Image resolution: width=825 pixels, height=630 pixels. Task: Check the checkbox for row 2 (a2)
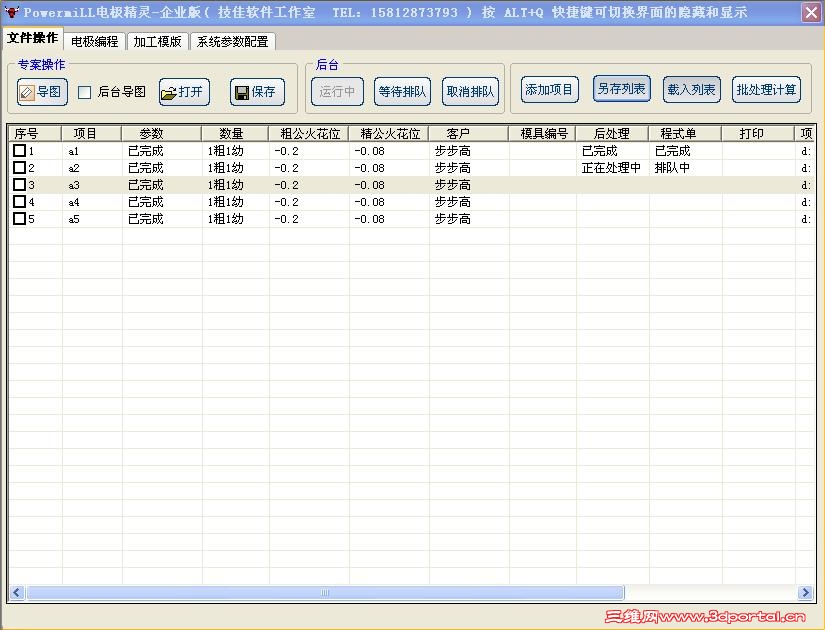tap(19, 167)
